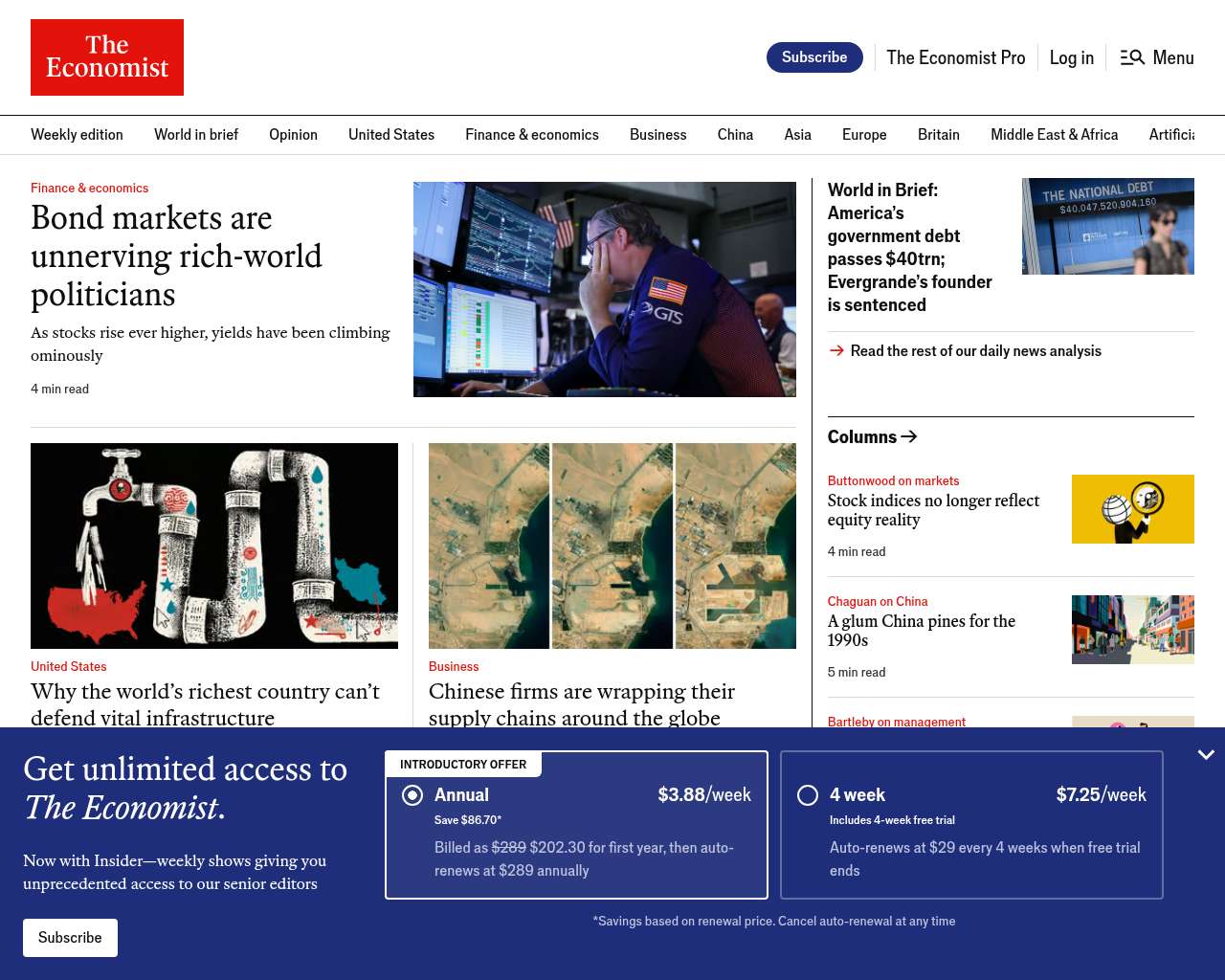
Task: Select the 4 week plan radio button
Action: coord(808,795)
